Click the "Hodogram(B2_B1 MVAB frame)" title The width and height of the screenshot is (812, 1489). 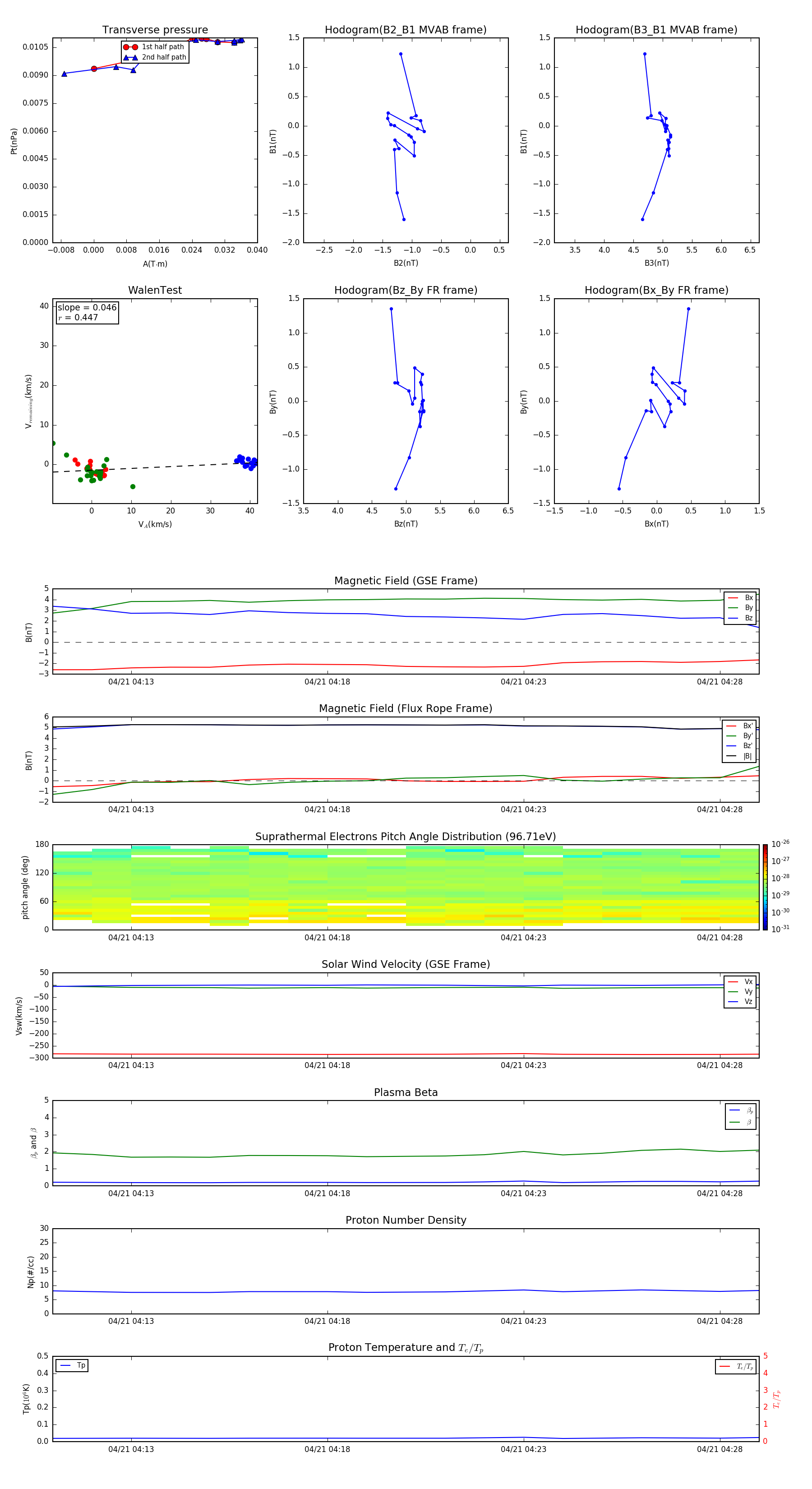[x=406, y=30]
